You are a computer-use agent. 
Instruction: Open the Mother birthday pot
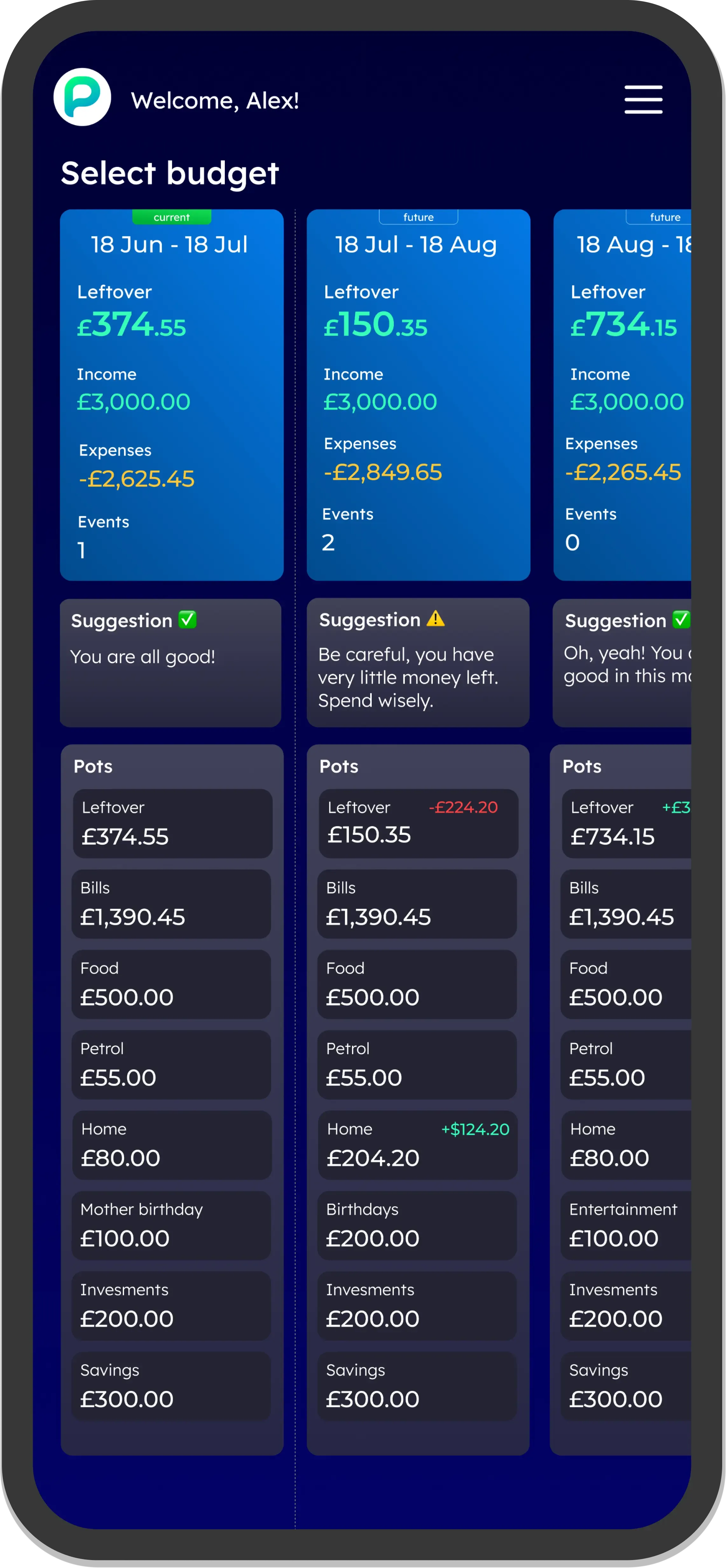171,1225
